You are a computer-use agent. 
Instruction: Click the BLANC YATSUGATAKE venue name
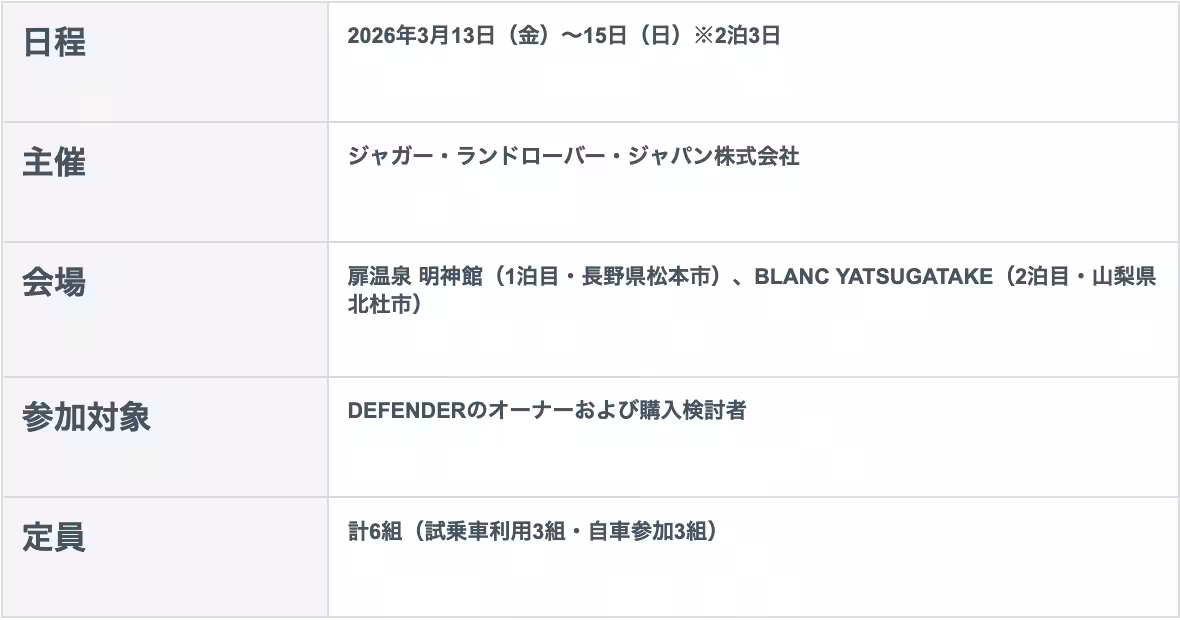pos(875,277)
